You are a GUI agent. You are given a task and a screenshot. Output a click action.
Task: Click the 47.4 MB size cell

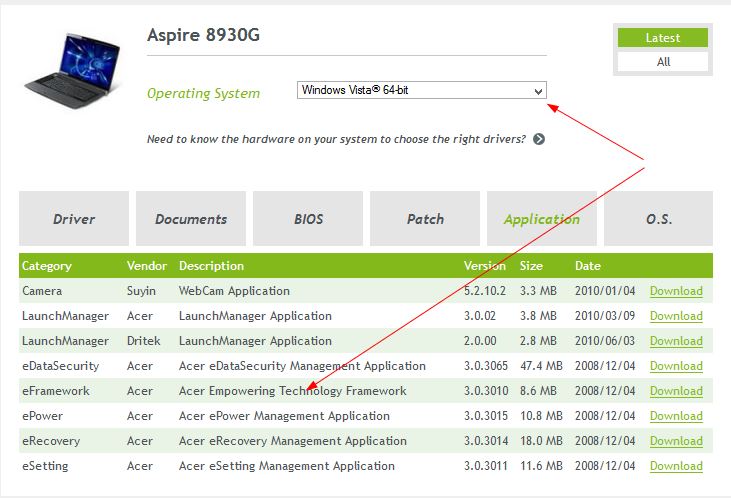541,366
